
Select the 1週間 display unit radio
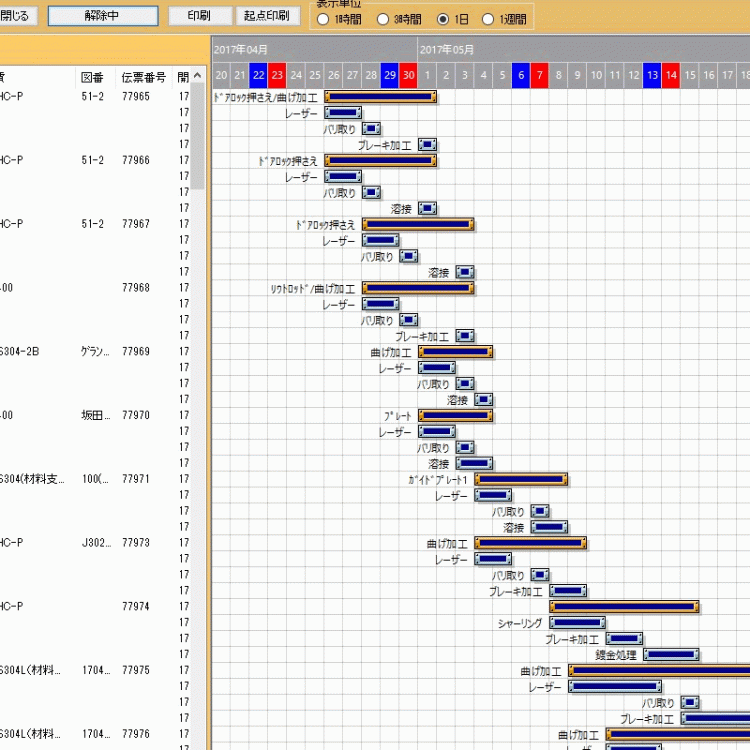click(488, 19)
